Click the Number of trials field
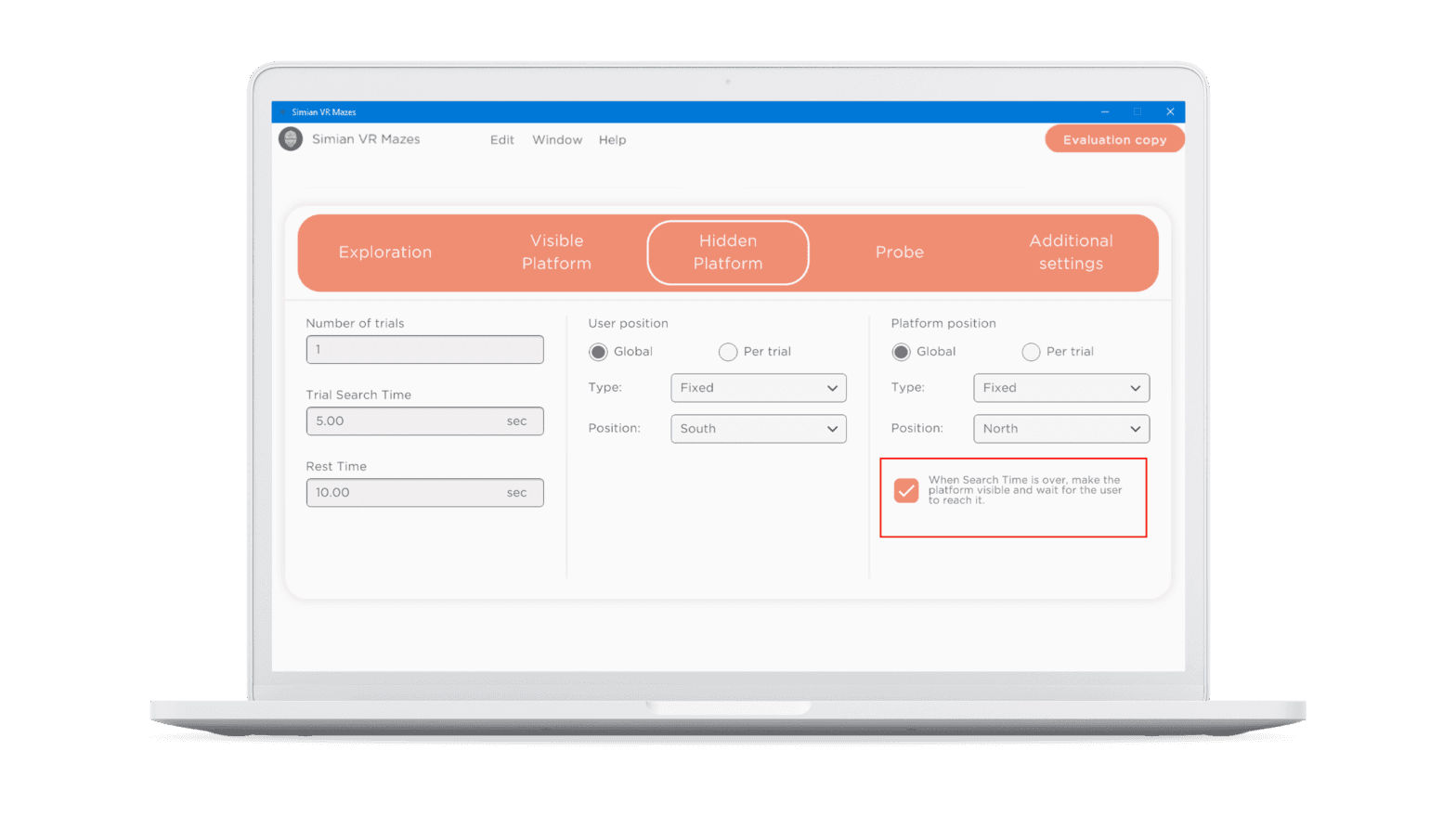 click(x=424, y=350)
